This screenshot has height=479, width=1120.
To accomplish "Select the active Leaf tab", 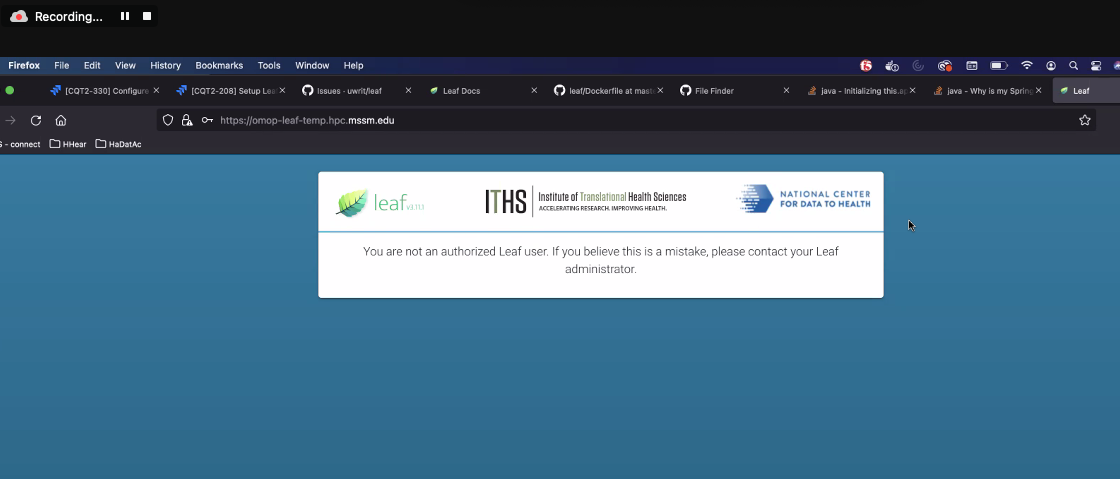I will click(1086, 91).
